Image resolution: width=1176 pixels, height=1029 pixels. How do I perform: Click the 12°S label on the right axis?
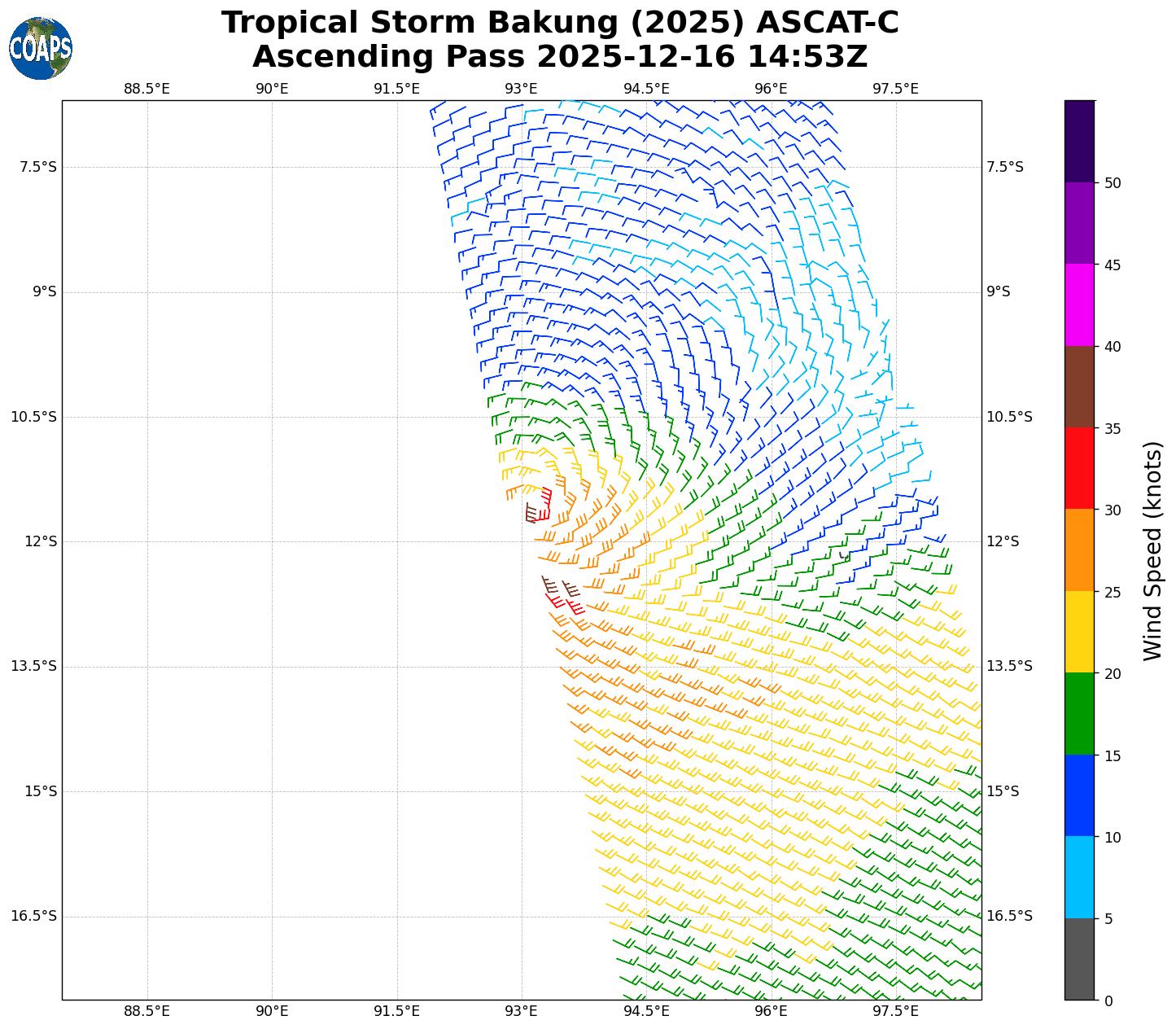1003,541
